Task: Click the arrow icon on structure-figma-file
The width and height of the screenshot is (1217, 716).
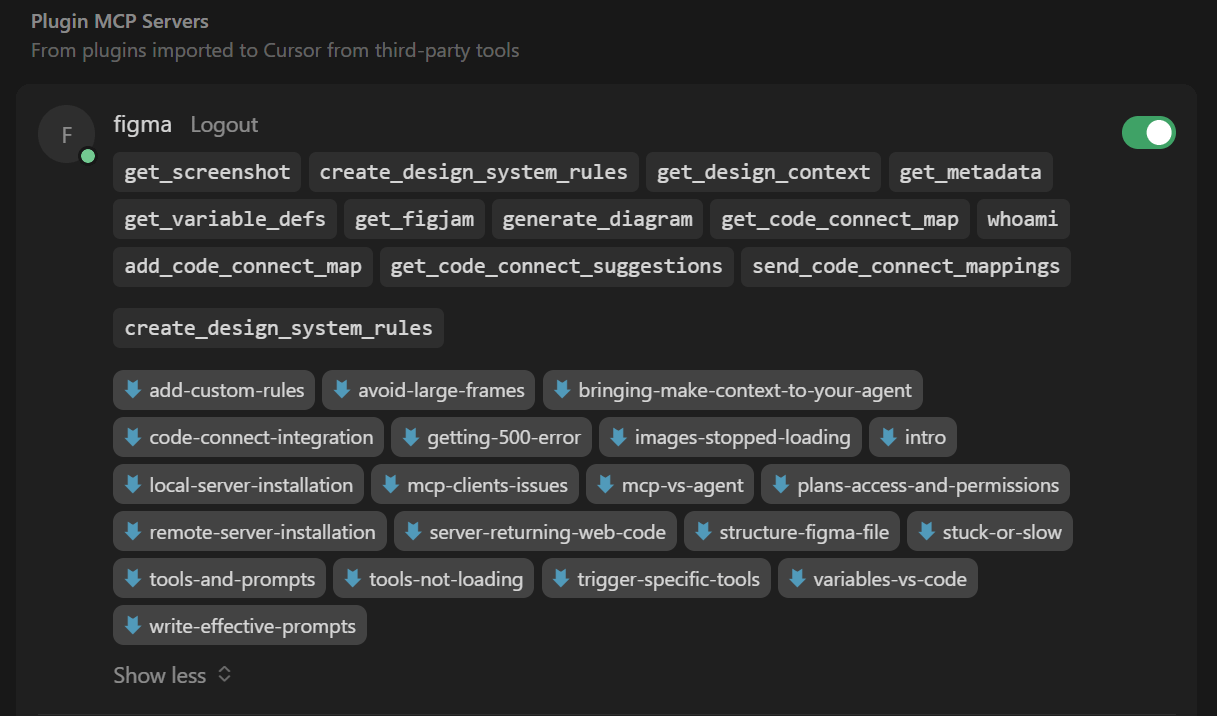Action: tap(703, 531)
